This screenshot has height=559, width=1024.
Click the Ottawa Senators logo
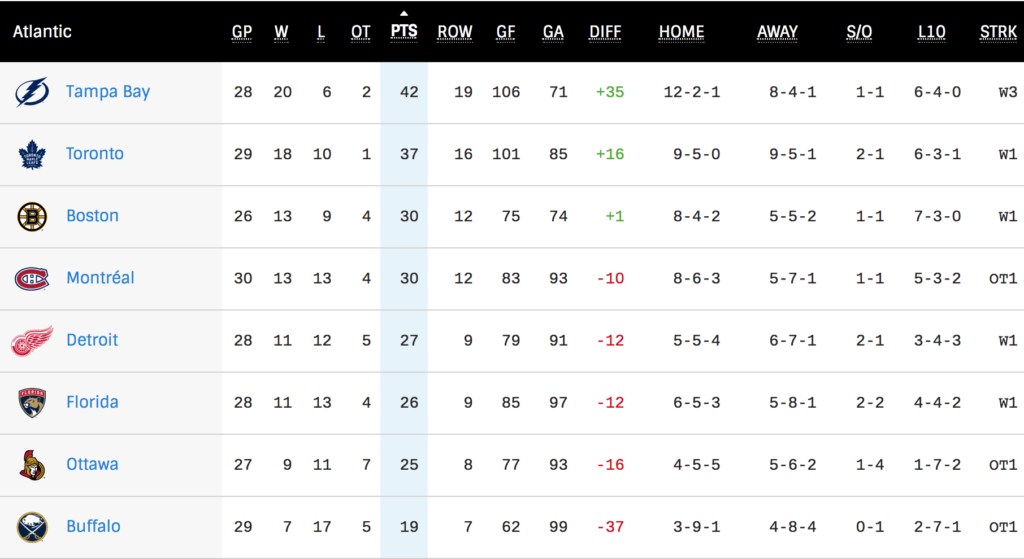click(32, 465)
